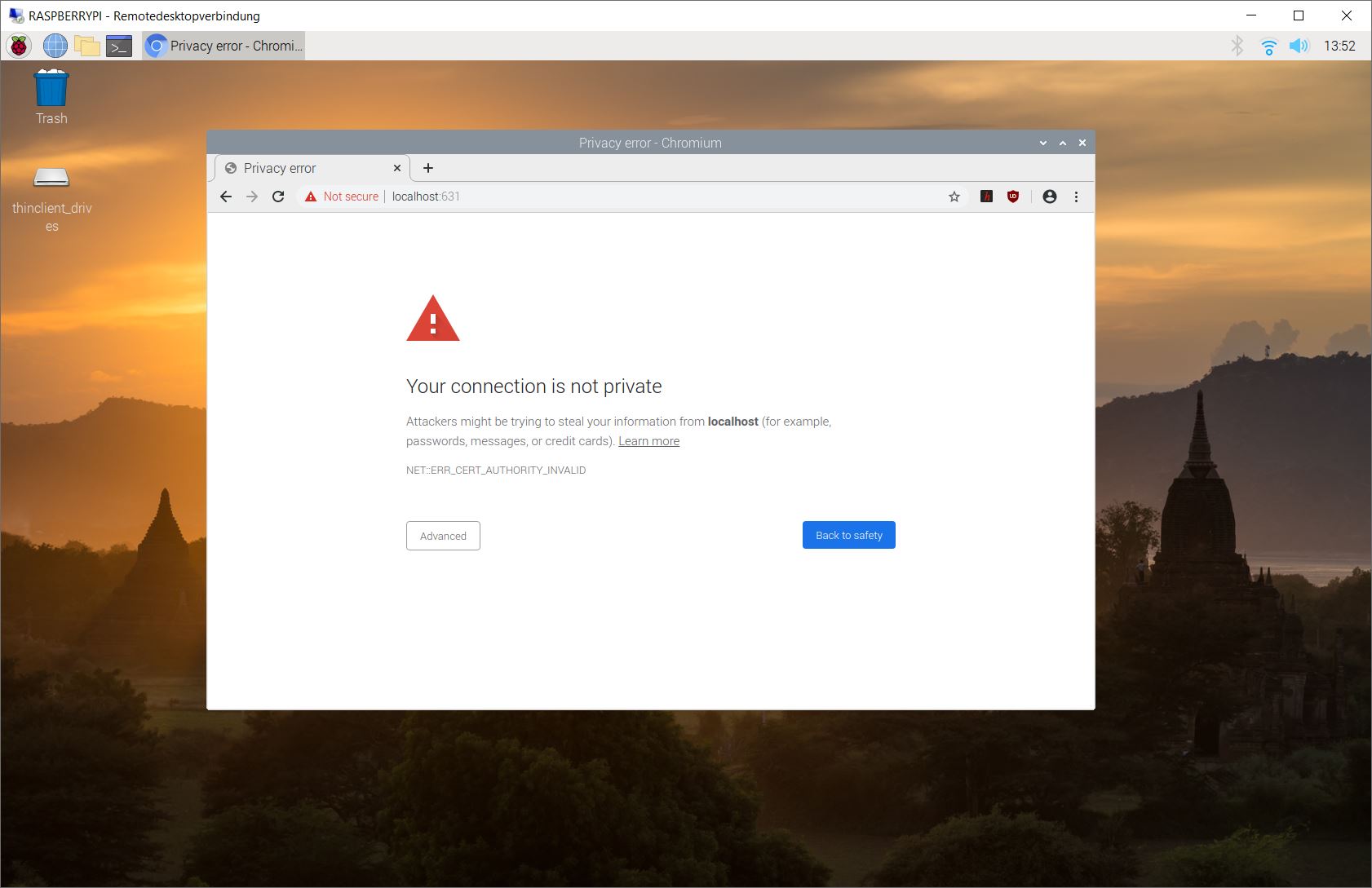This screenshot has width=1372, height=888.
Task: Open the thinclient_drives desktop icon
Action: coord(51,178)
